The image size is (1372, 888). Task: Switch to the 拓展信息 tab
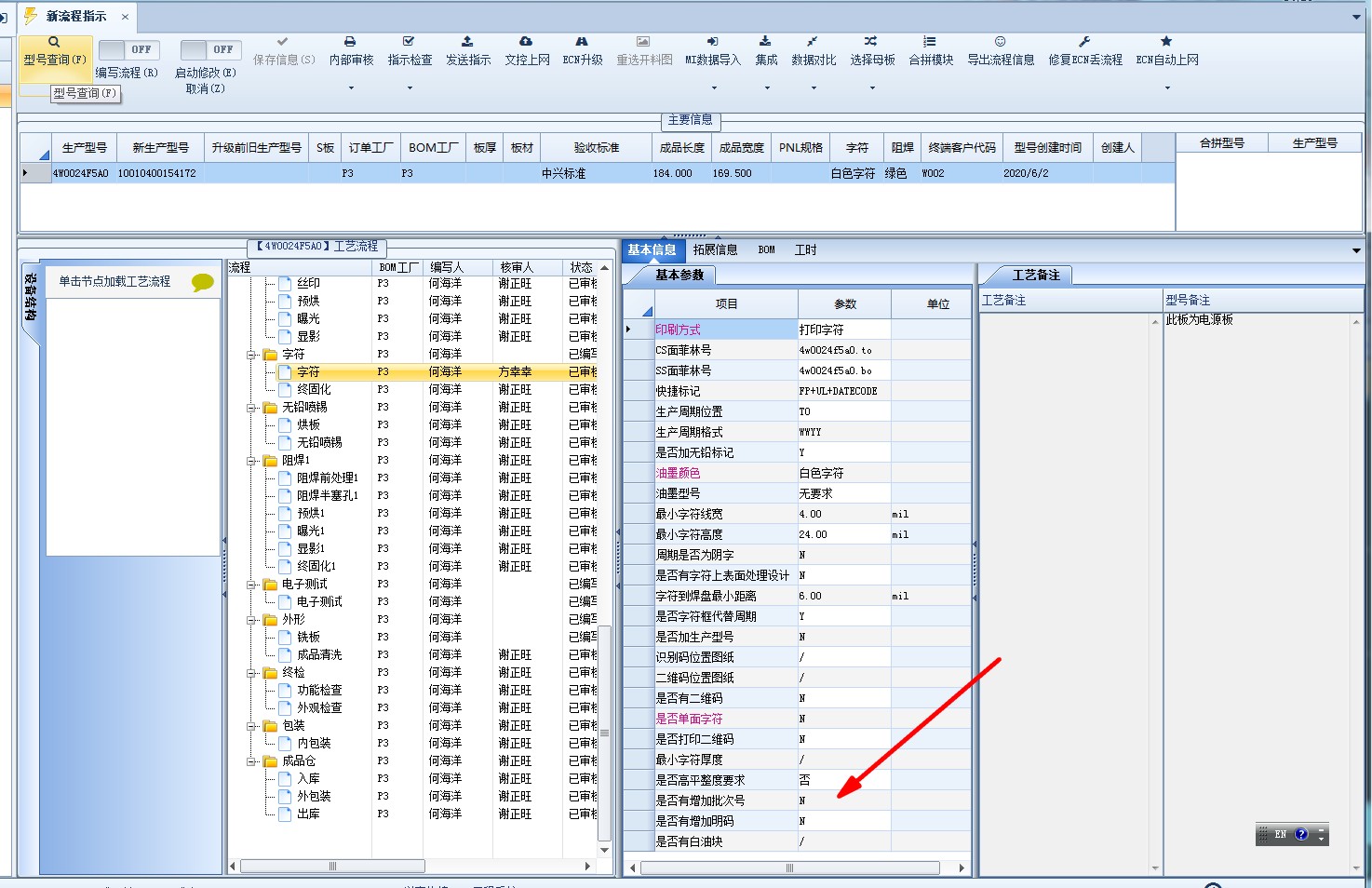pyautogui.click(x=715, y=249)
